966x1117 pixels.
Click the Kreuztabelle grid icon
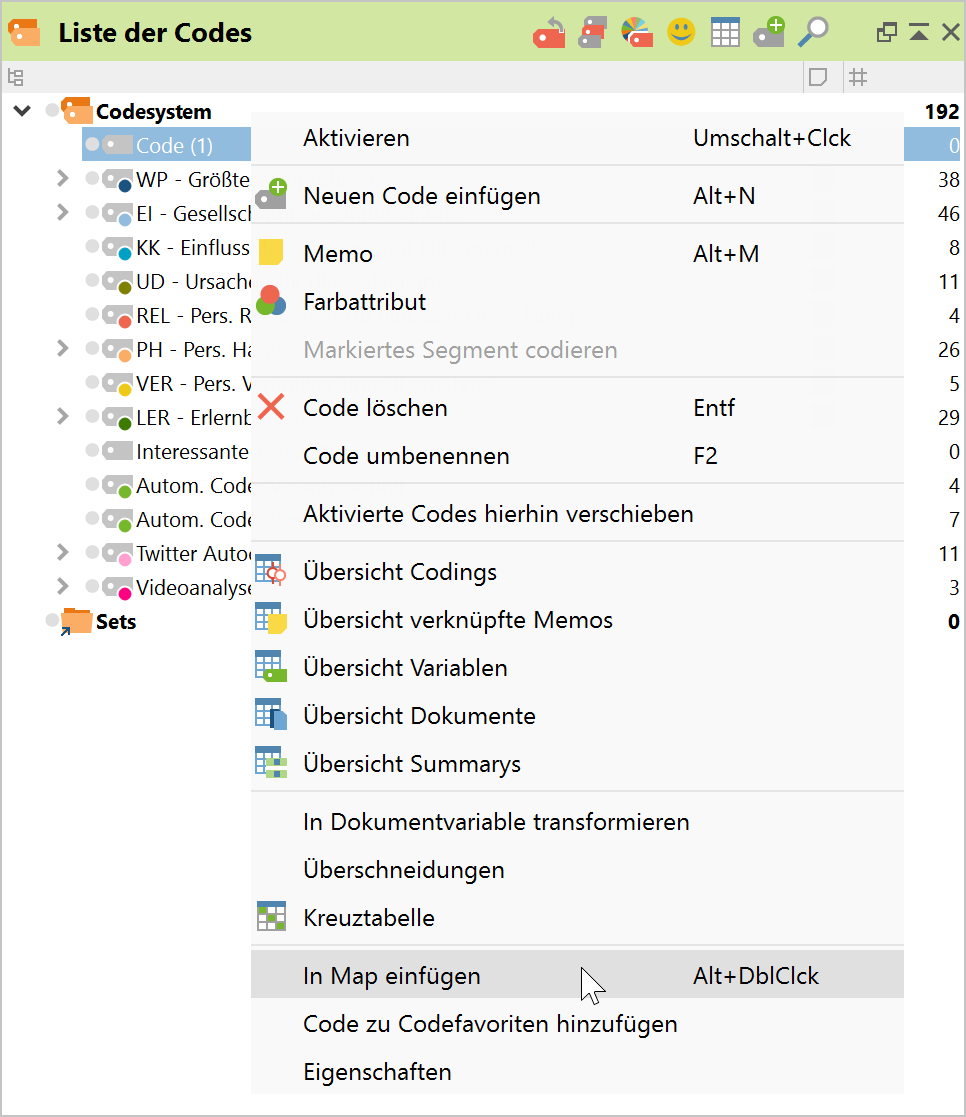pyautogui.click(x=271, y=917)
